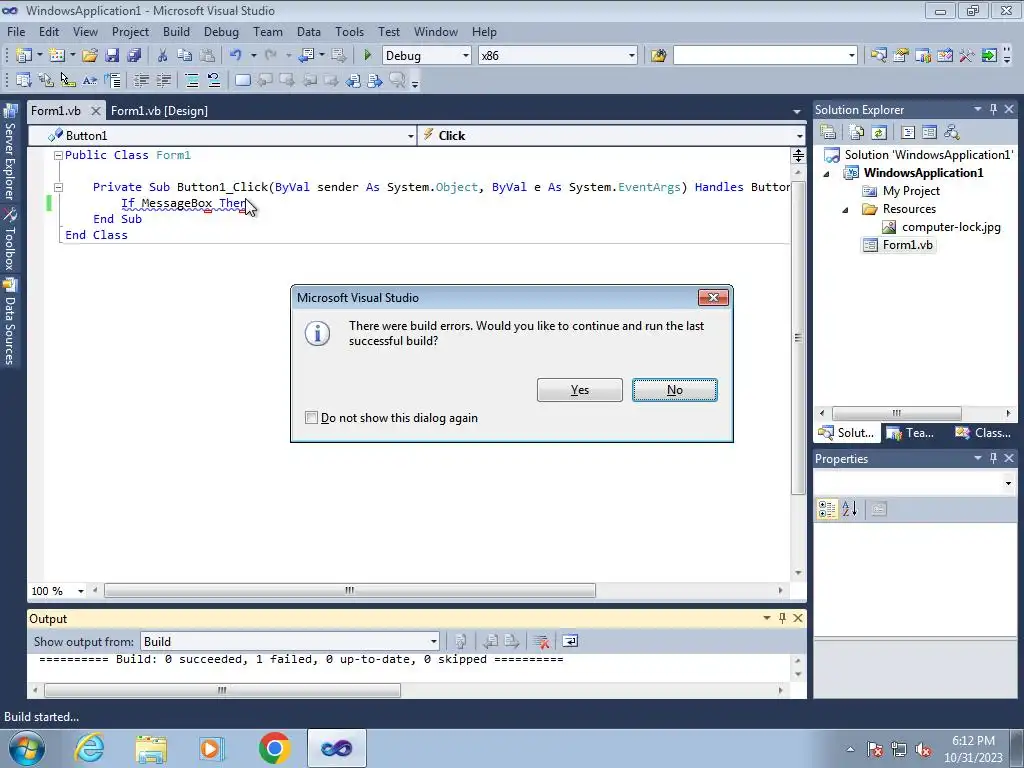Open the 'Show output from' Build dropdown
Image resolution: width=1024 pixels, height=768 pixels.
click(434, 641)
